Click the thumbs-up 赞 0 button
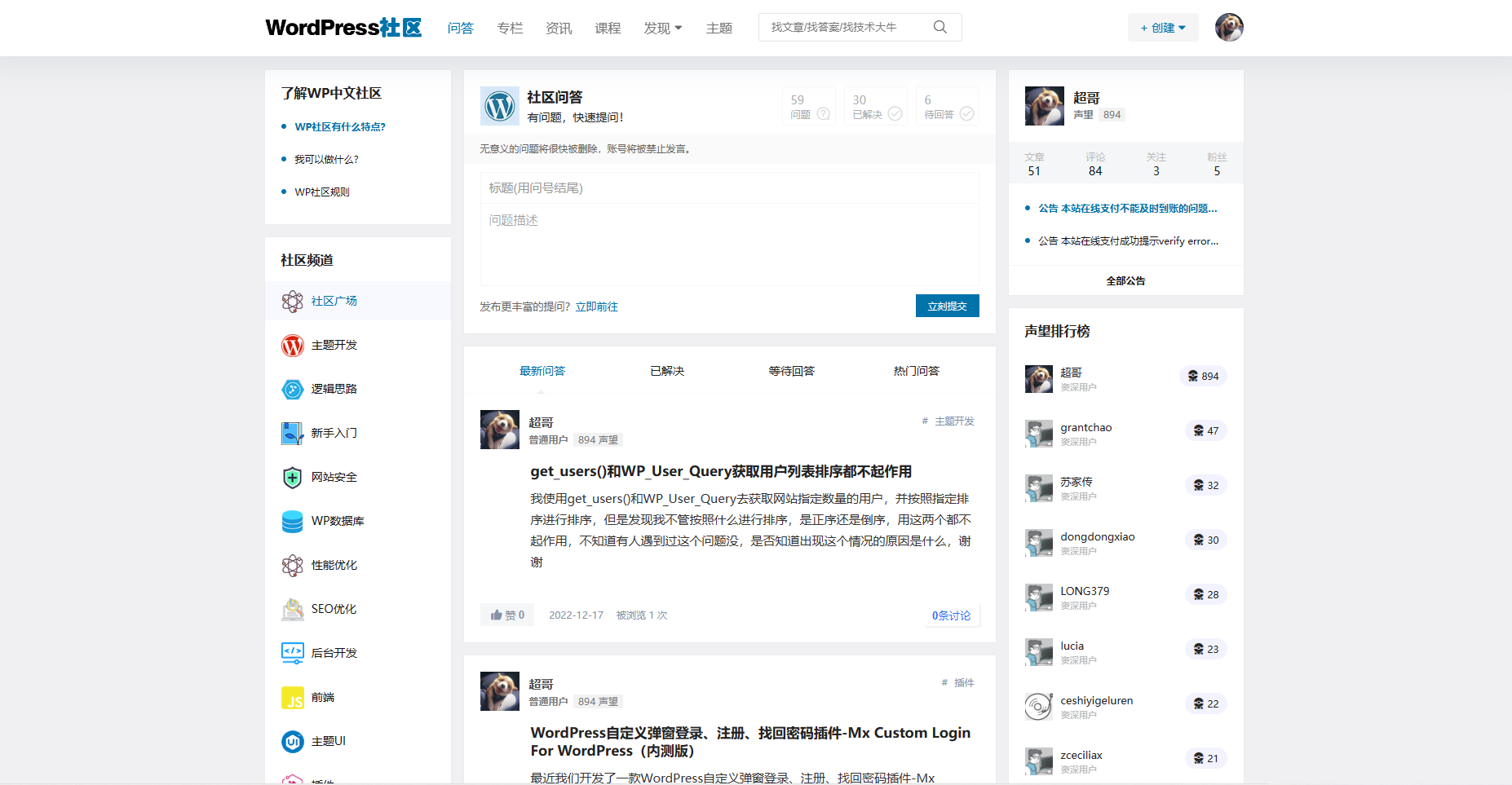 pos(507,615)
